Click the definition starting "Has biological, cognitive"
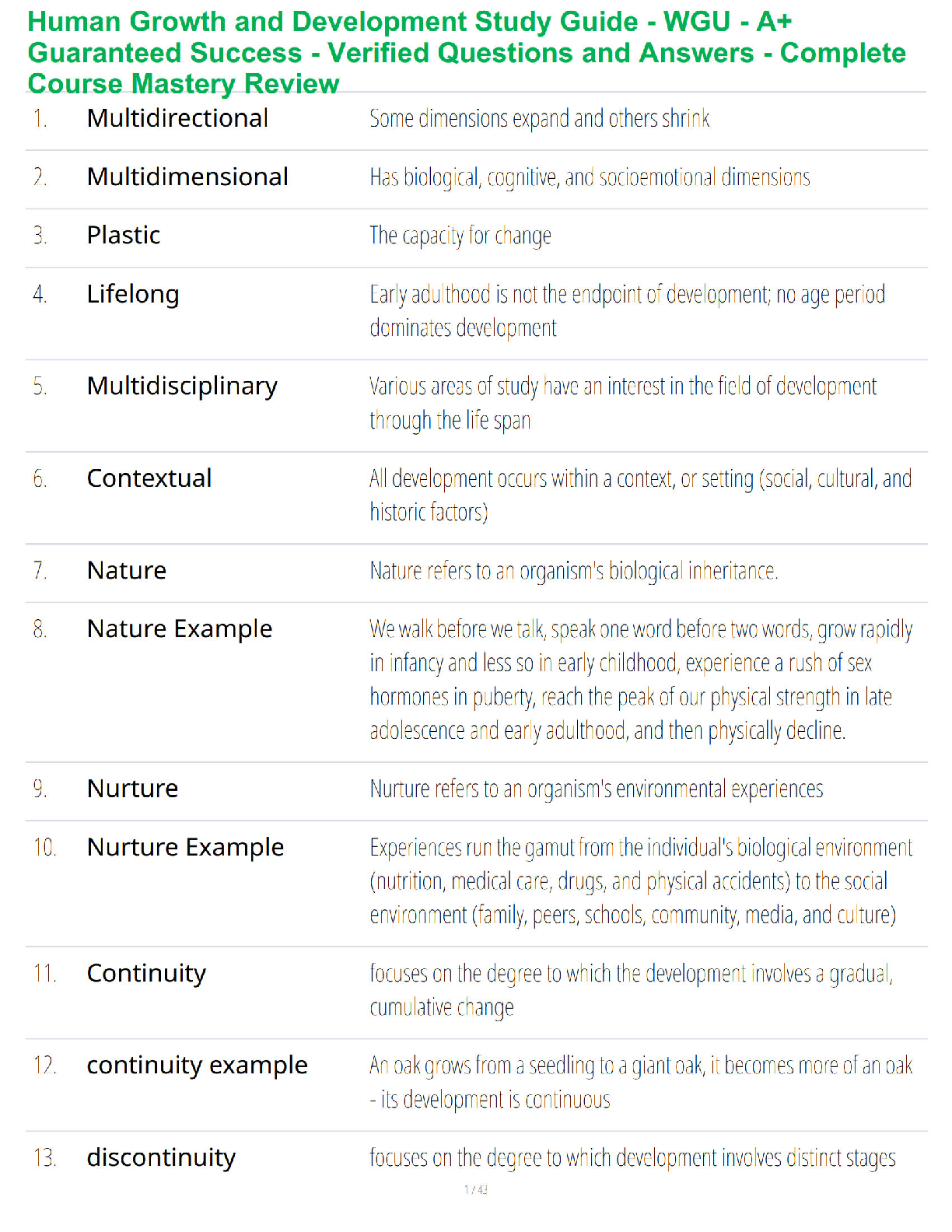The width and height of the screenshot is (952, 1232). 590,177
